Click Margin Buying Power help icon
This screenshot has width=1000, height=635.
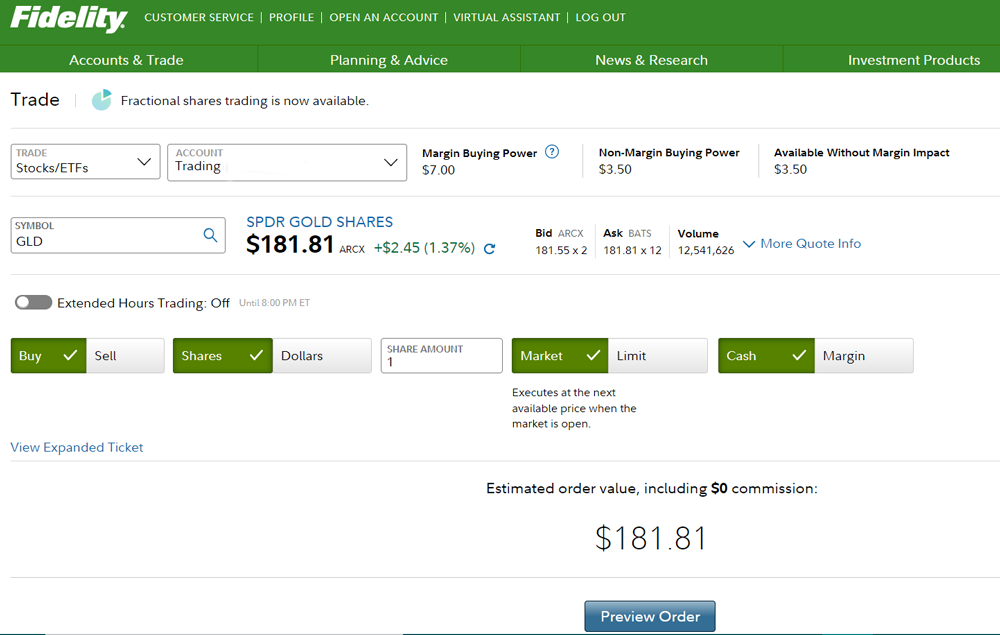coord(552,152)
